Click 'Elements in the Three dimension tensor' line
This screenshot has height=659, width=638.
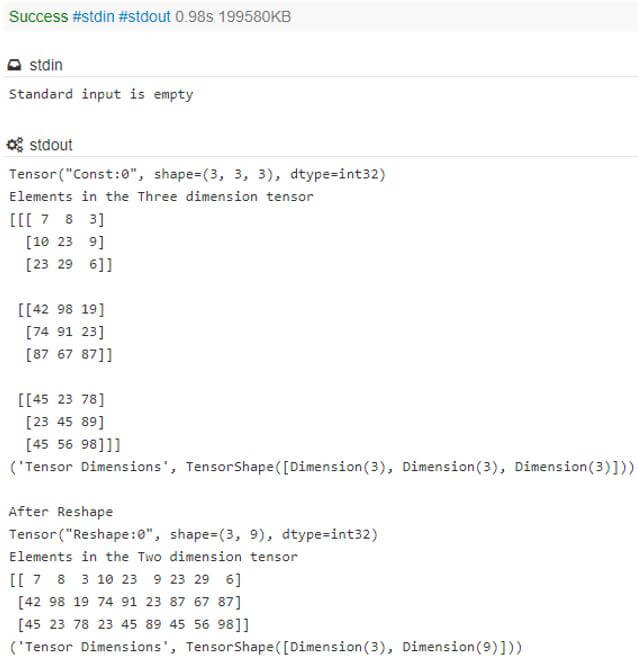[161, 196]
